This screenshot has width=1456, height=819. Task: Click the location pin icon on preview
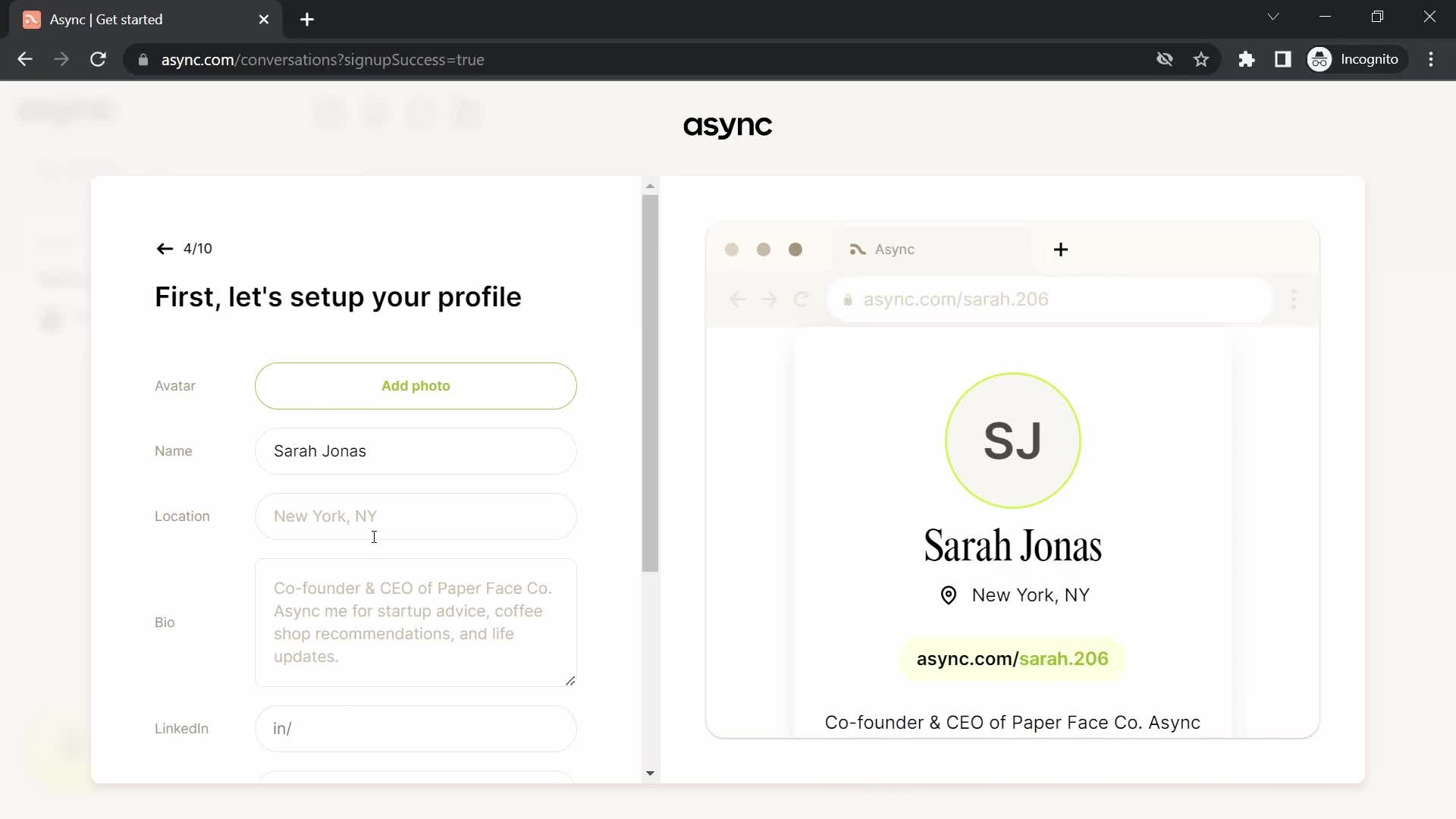click(x=948, y=594)
